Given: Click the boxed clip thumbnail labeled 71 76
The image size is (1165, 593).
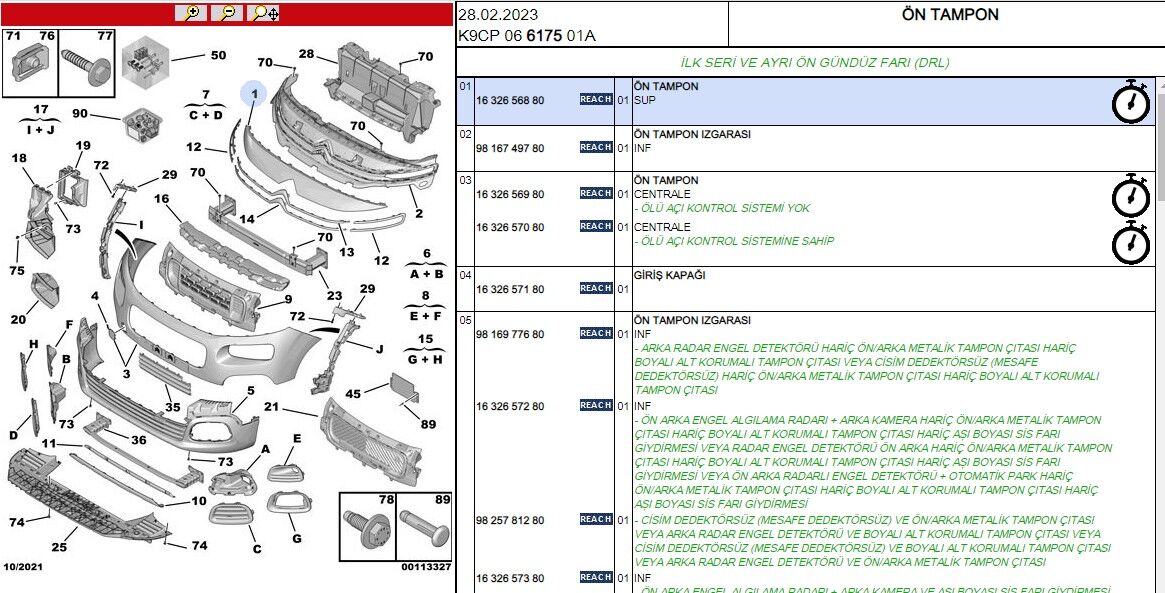Looking at the screenshot, I should (x=30, y=62).
